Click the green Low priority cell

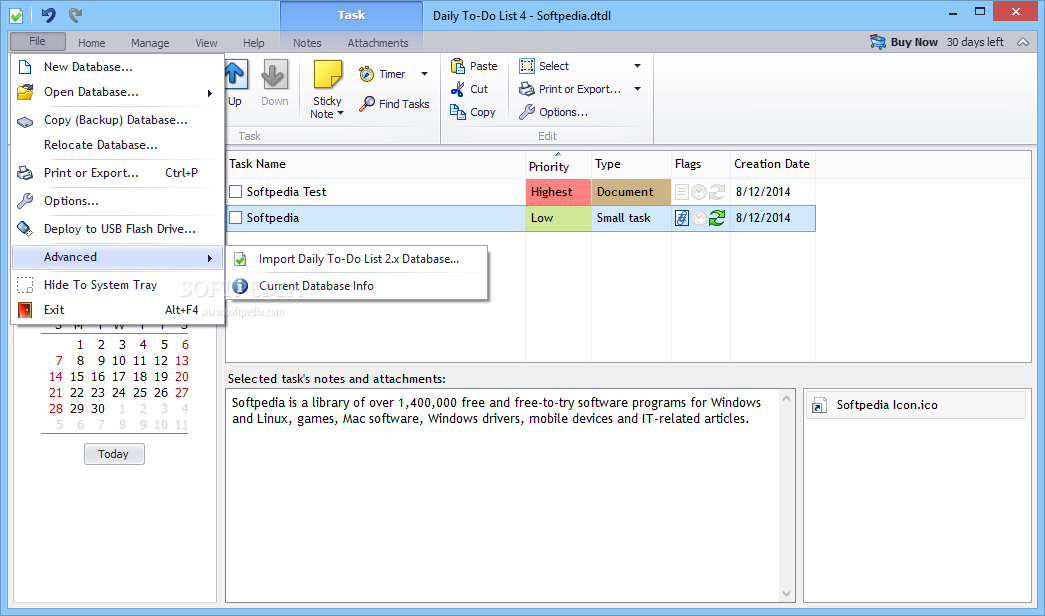point(558,218)
